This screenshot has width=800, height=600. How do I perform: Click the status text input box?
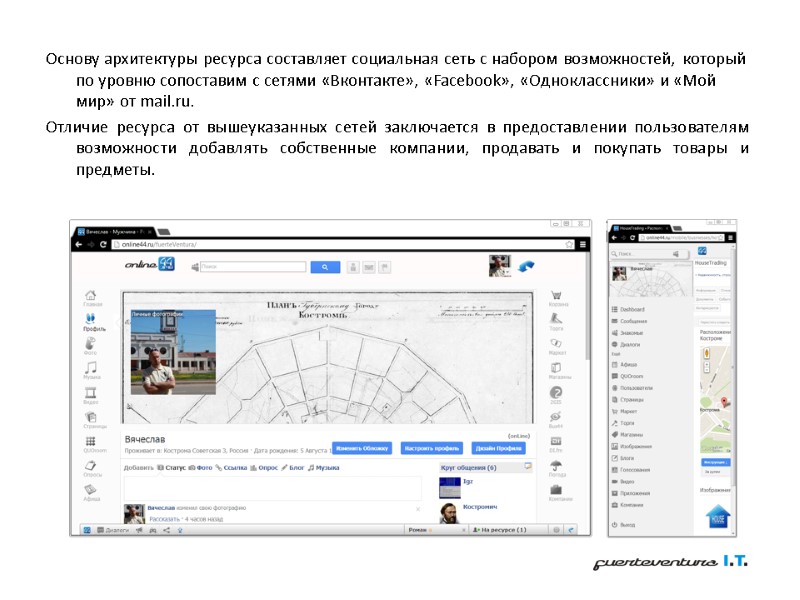(x=273, y=489)
